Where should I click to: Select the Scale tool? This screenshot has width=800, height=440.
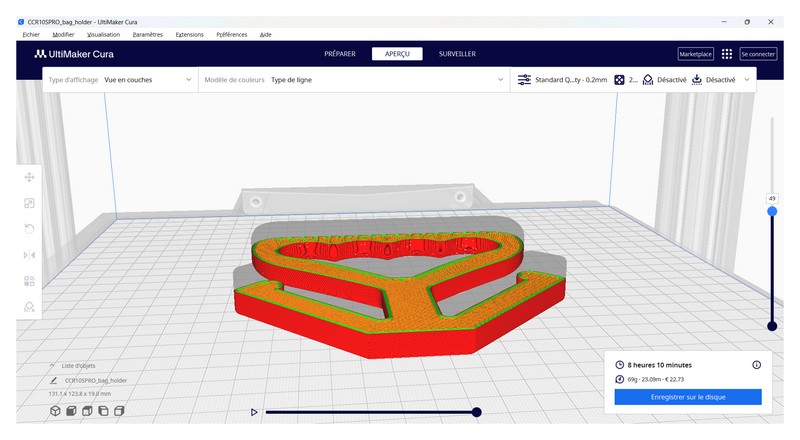(x=29, y=203)
